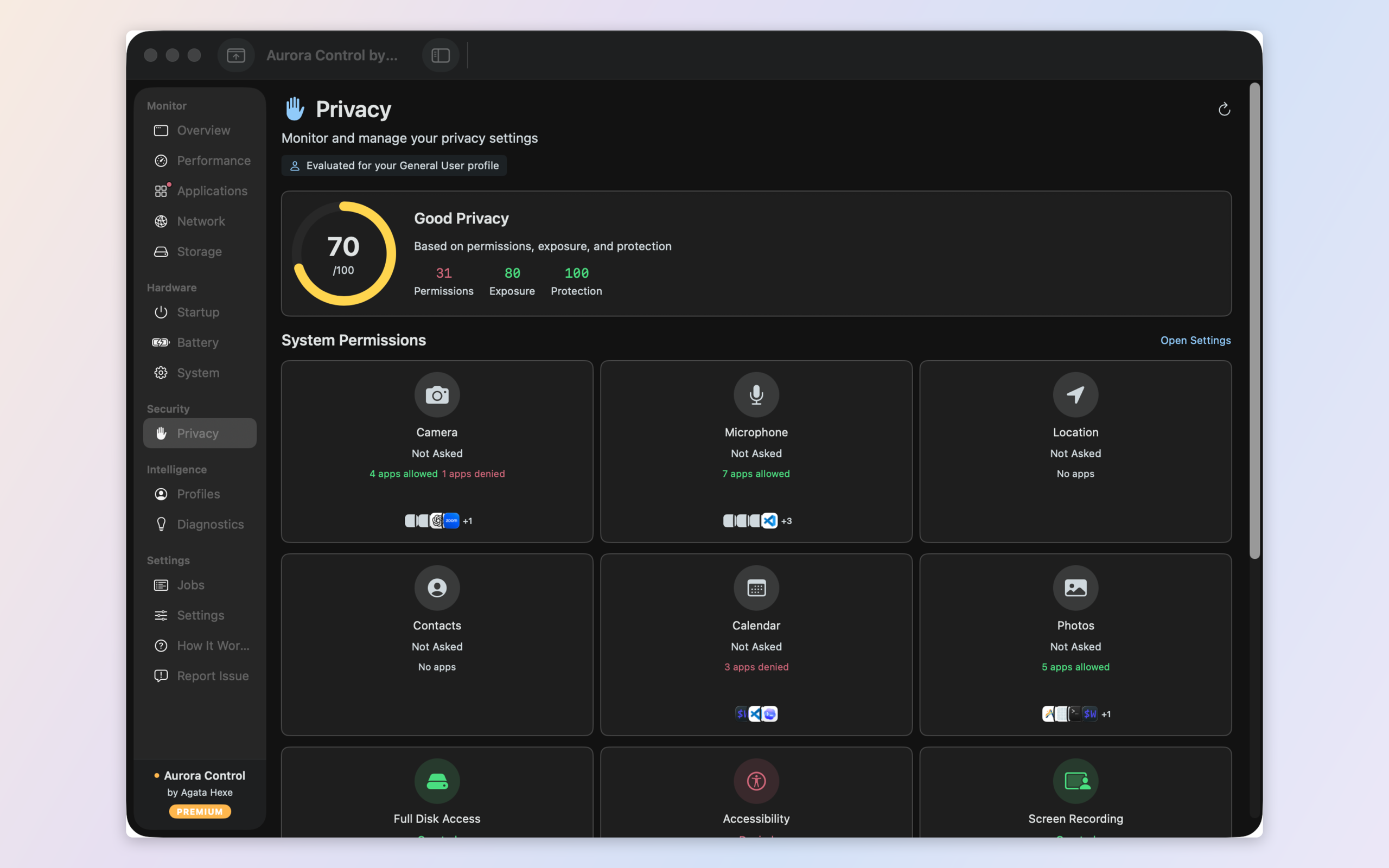Click the window share icon in title bar
The height and width of the screenshot is (868, 1389).
(x=236, y=55)
